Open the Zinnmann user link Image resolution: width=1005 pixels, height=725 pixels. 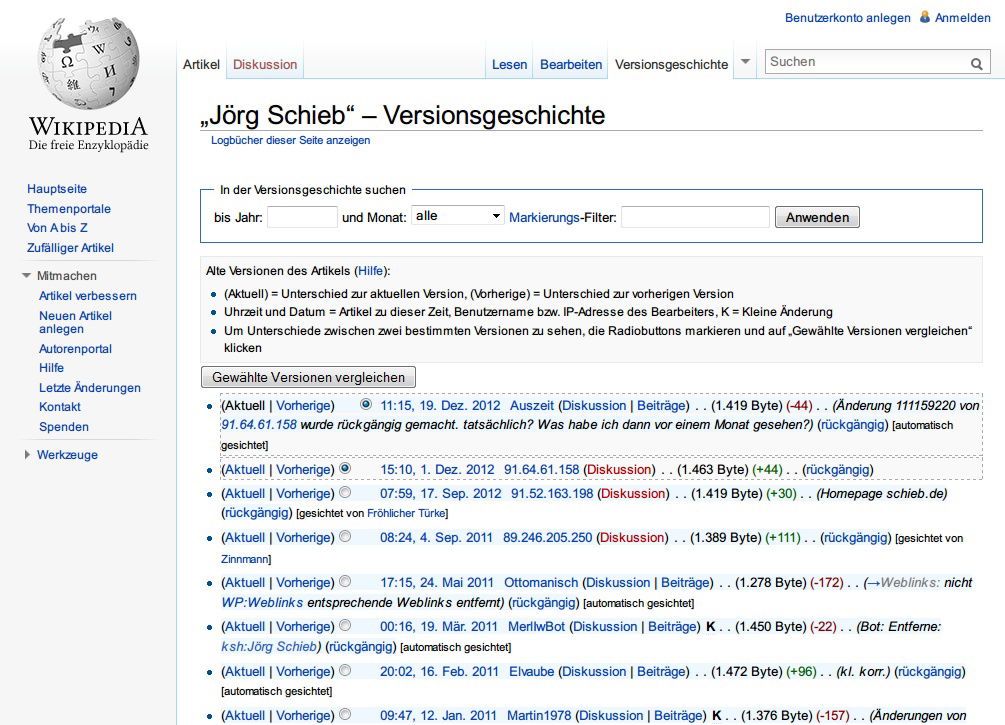[x=244, y=559]
